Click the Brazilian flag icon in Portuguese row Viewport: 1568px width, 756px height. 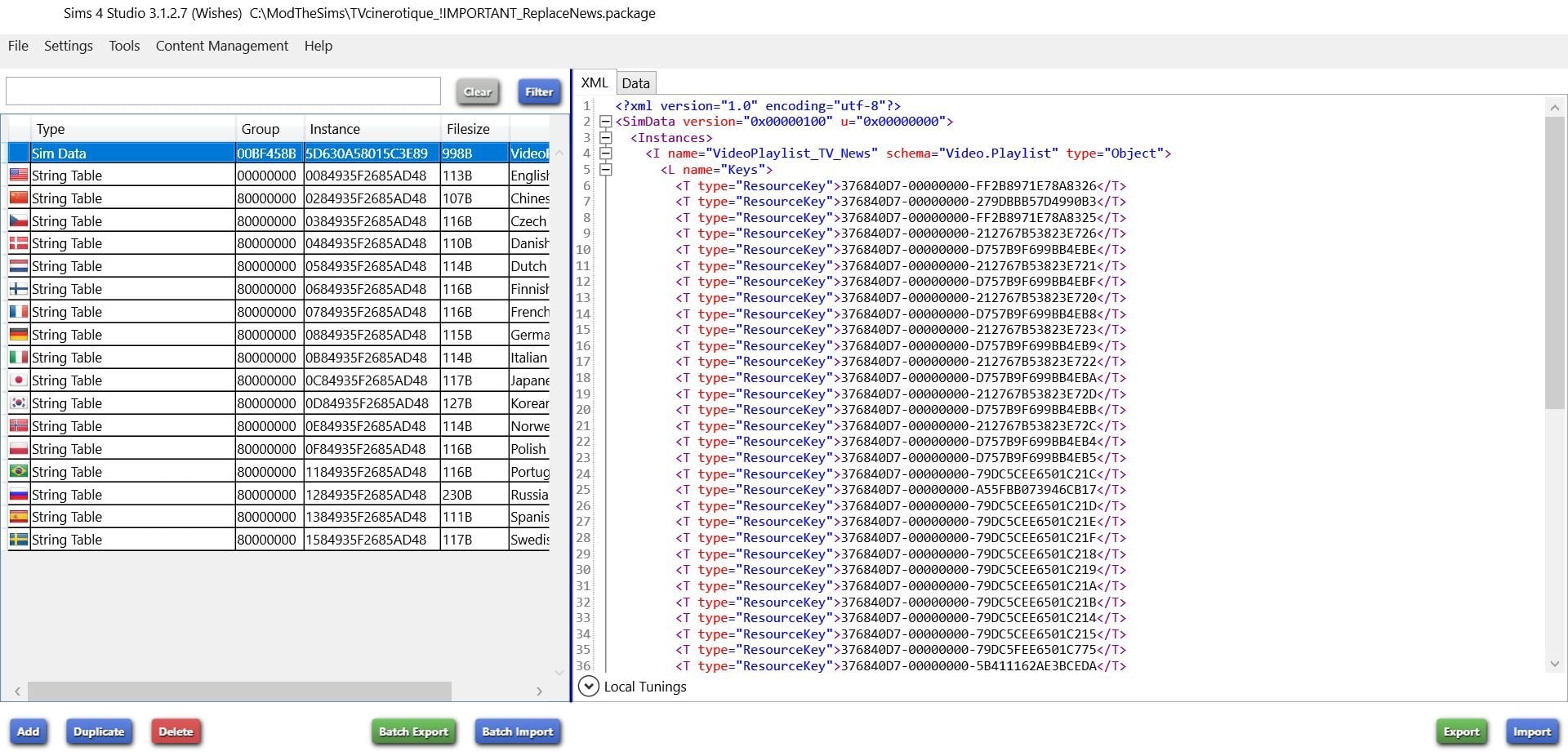(x=18, y=471)
